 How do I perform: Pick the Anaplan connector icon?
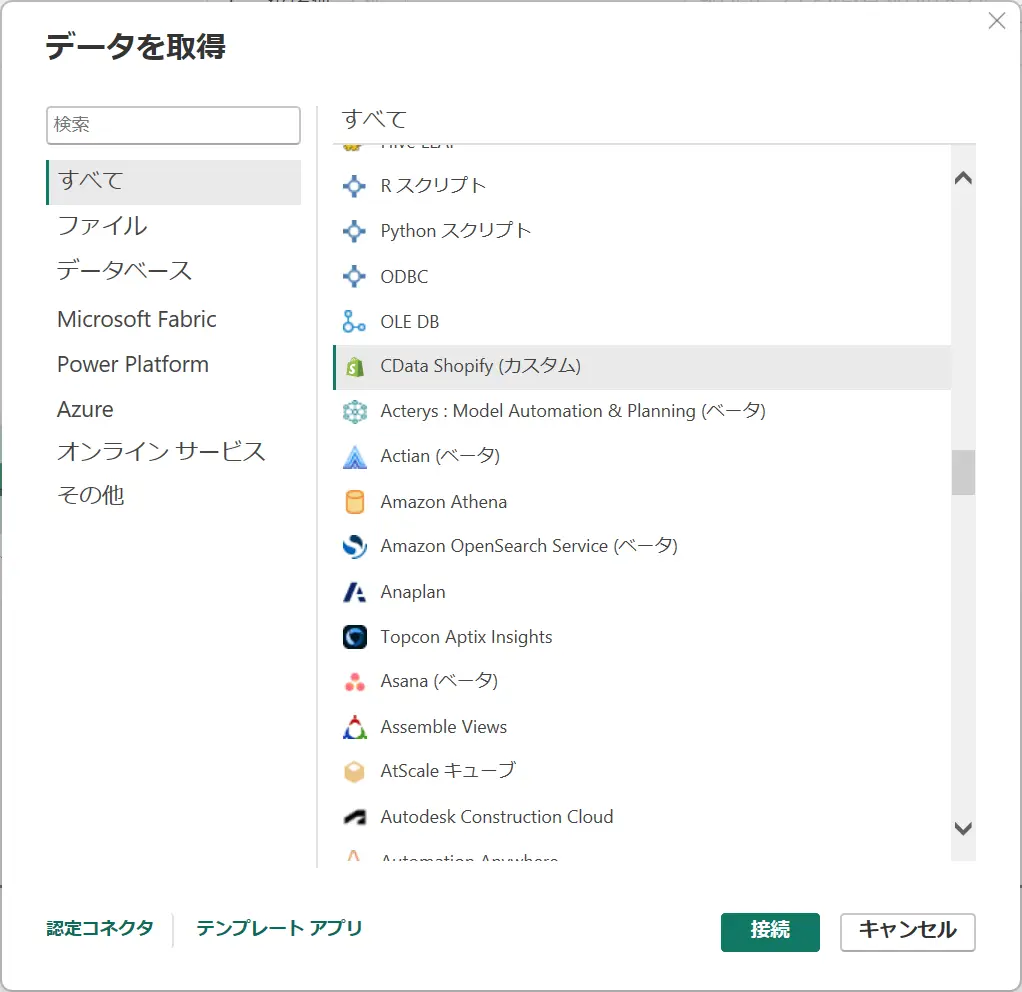(354, 592)
